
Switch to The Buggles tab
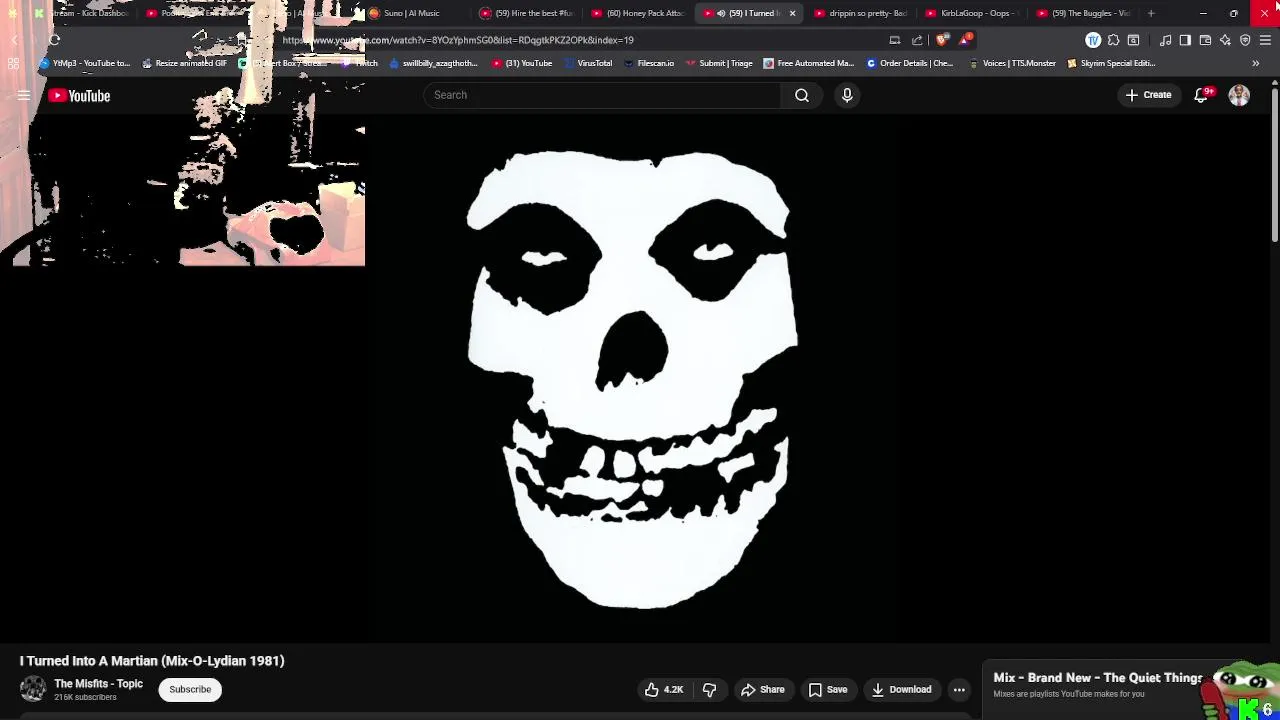coord(1082,13)
